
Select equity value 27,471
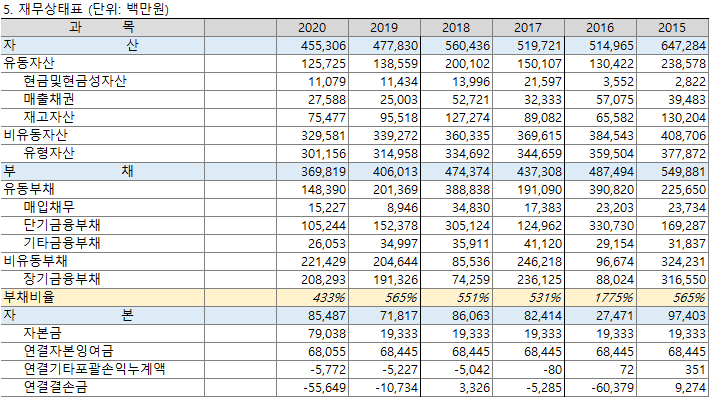(x=615, y=316)
